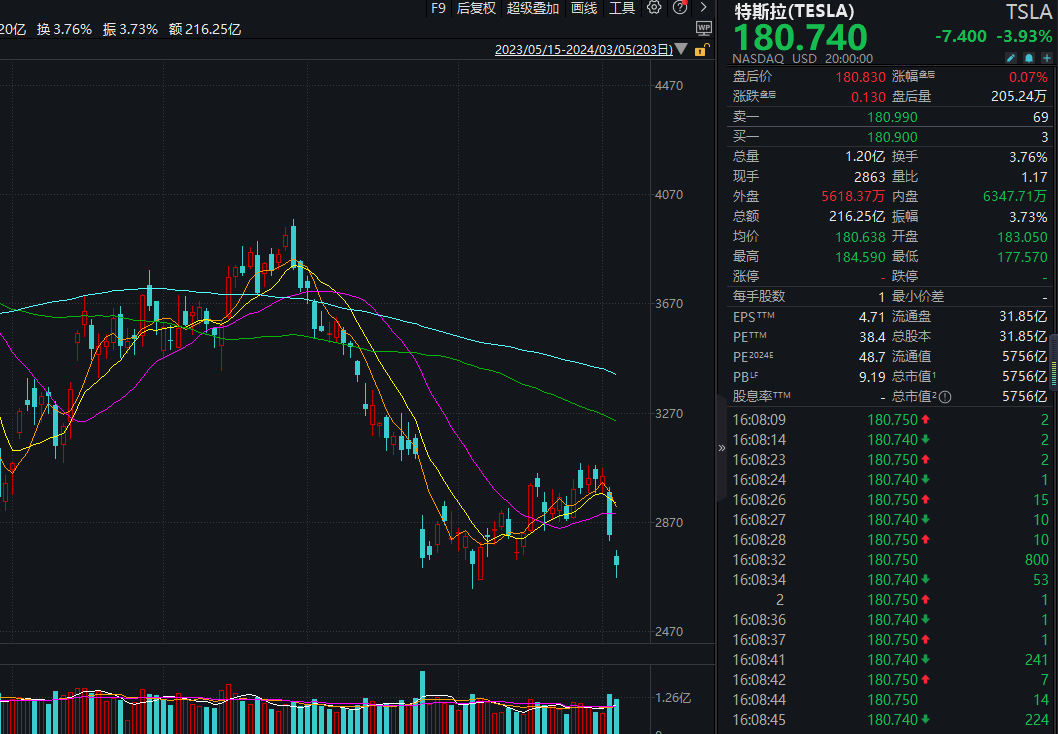Image resolution: width=1058 pixels, height=734 pixels.
Task: Click the 4070 price axis label
Action: tap(669, 195)
